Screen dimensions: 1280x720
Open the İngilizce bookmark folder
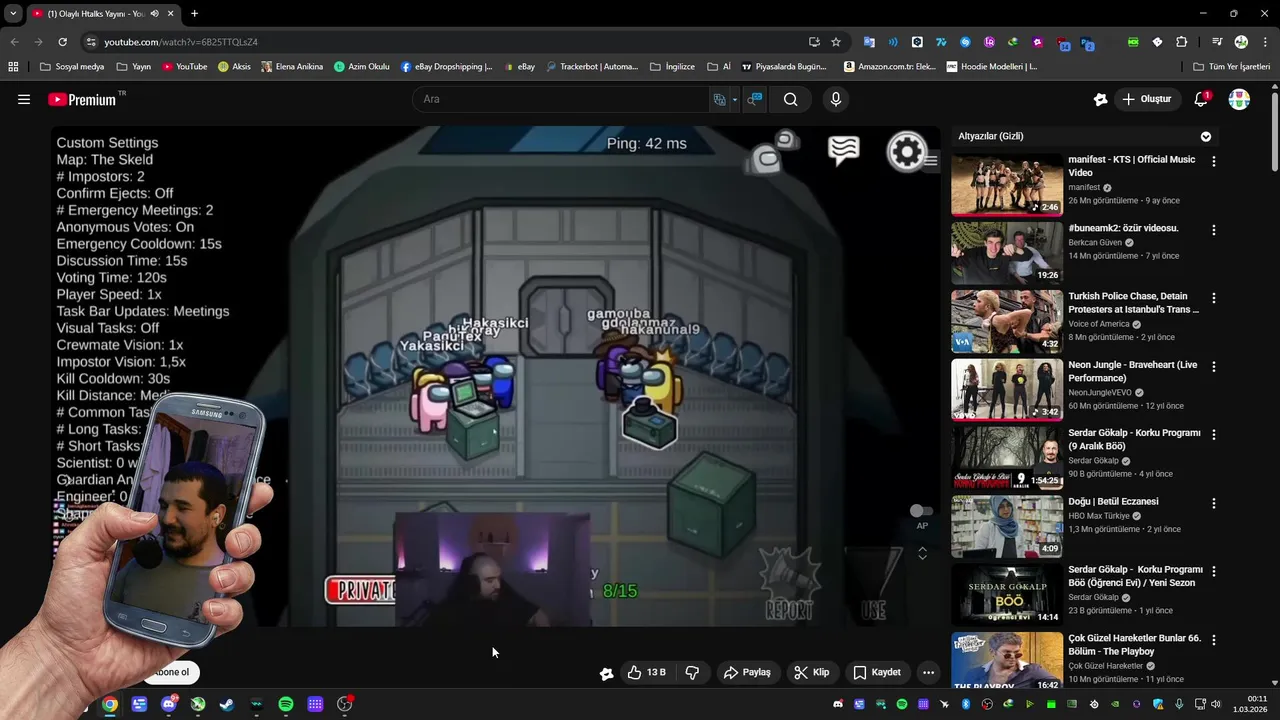tap(672, 67)
